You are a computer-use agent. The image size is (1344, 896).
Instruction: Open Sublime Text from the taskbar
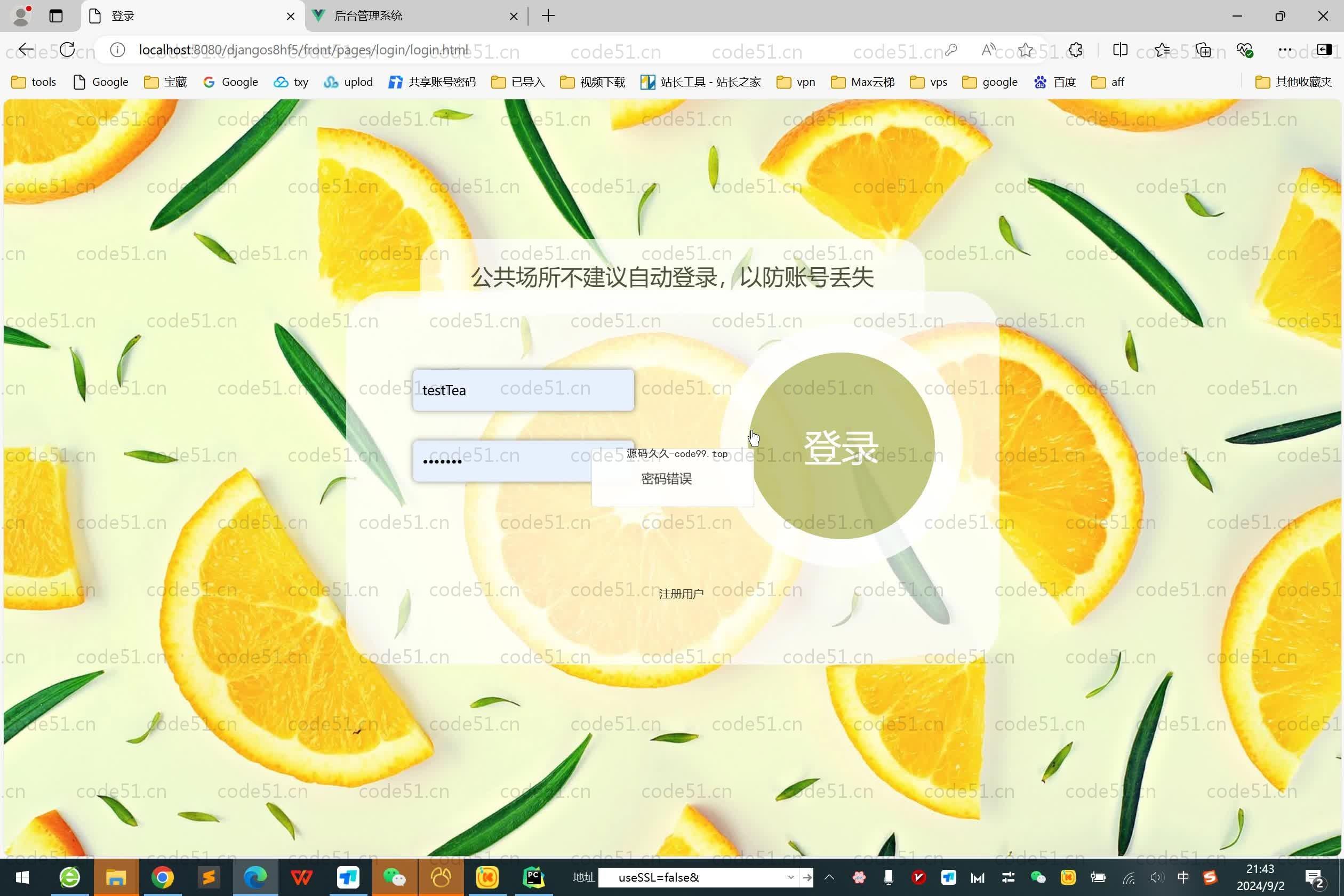[209, 877]
